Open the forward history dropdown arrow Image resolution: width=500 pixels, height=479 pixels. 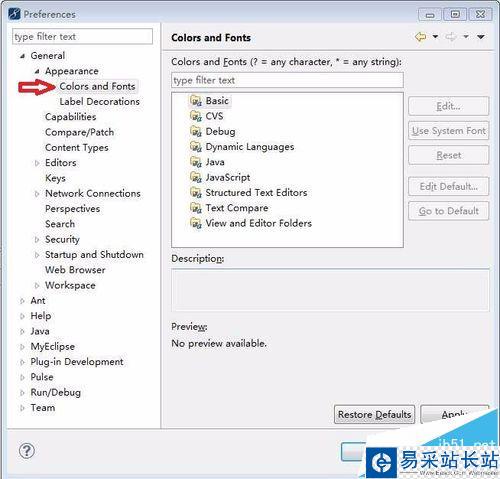coord(466,36)
